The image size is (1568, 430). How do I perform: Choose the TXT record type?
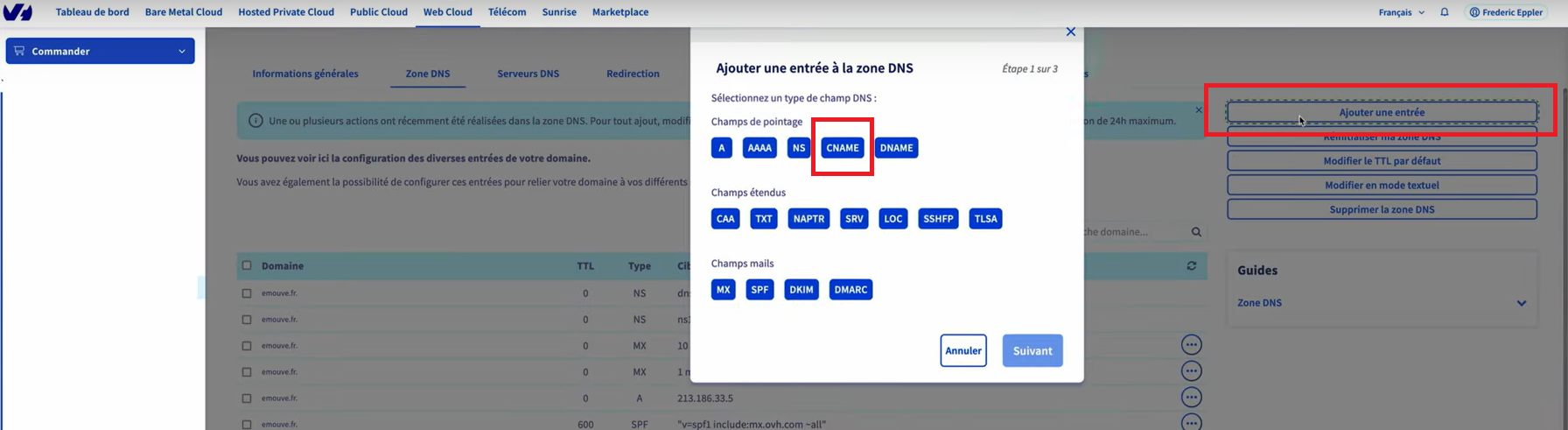(x=764, y=219)
